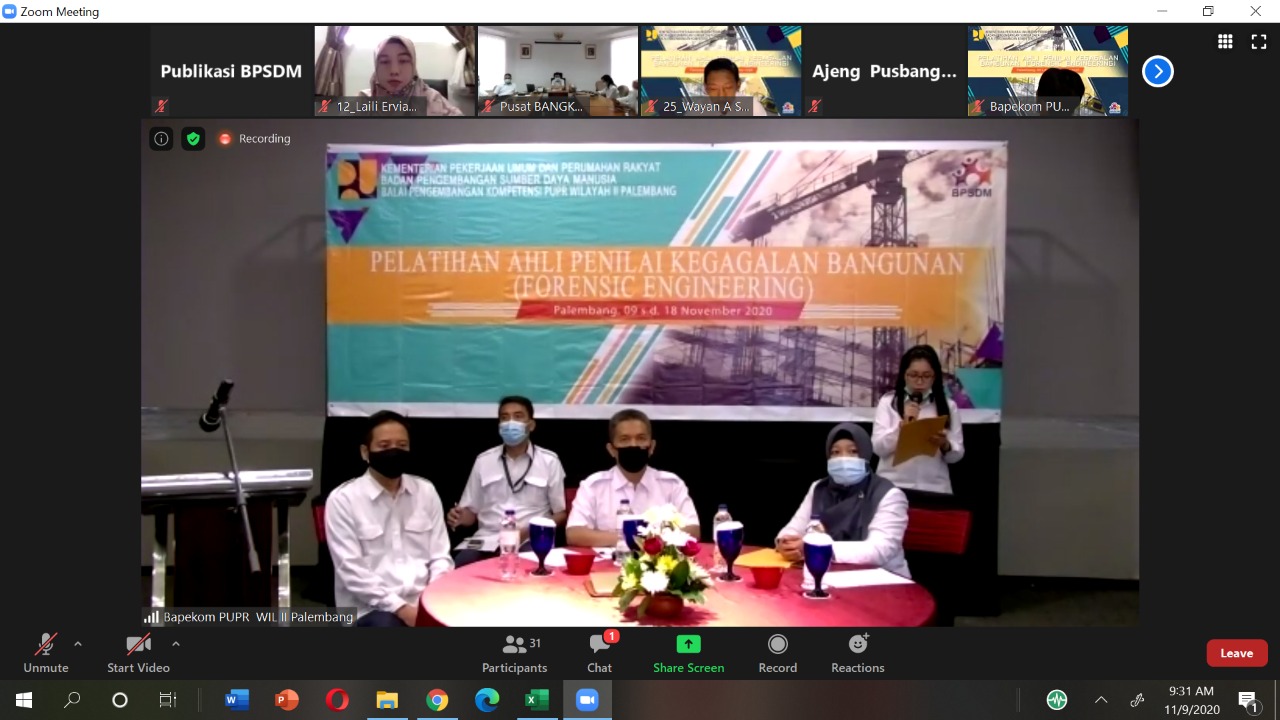Open Task View on taskbar

[x=168, y=700]
